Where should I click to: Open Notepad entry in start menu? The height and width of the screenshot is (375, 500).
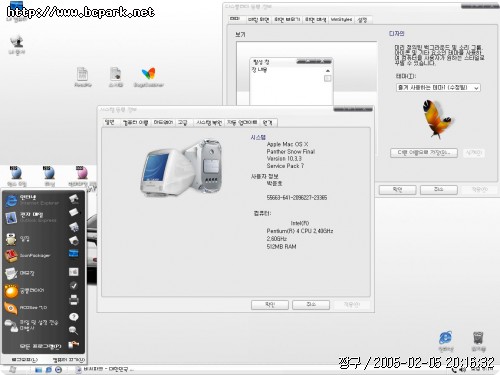(20, 273)
